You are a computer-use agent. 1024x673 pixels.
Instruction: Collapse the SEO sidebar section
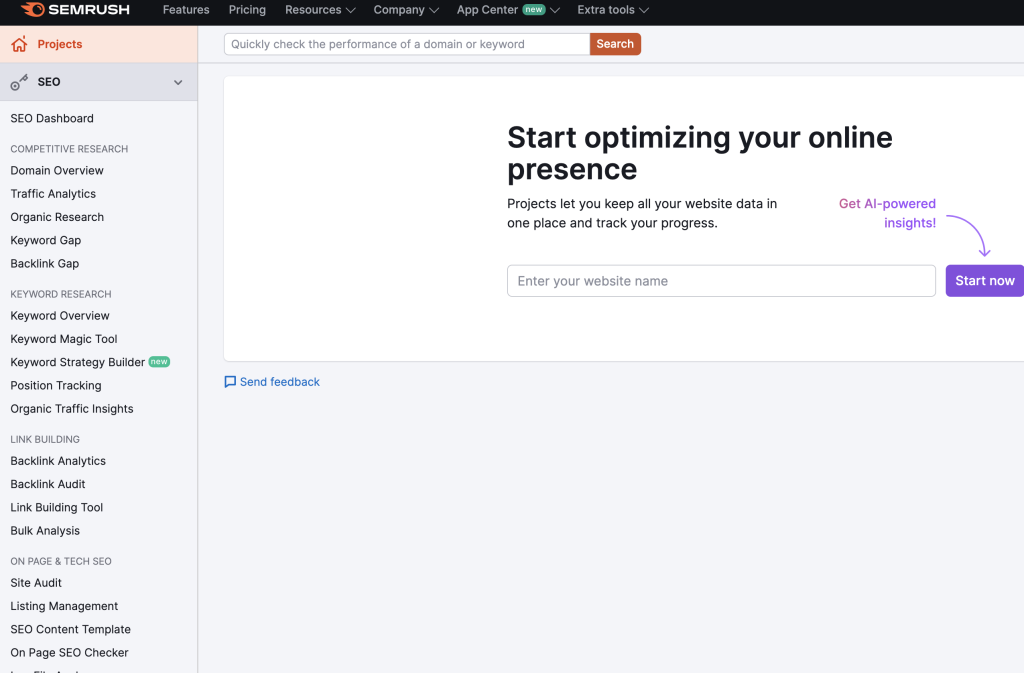click(178, 82)
